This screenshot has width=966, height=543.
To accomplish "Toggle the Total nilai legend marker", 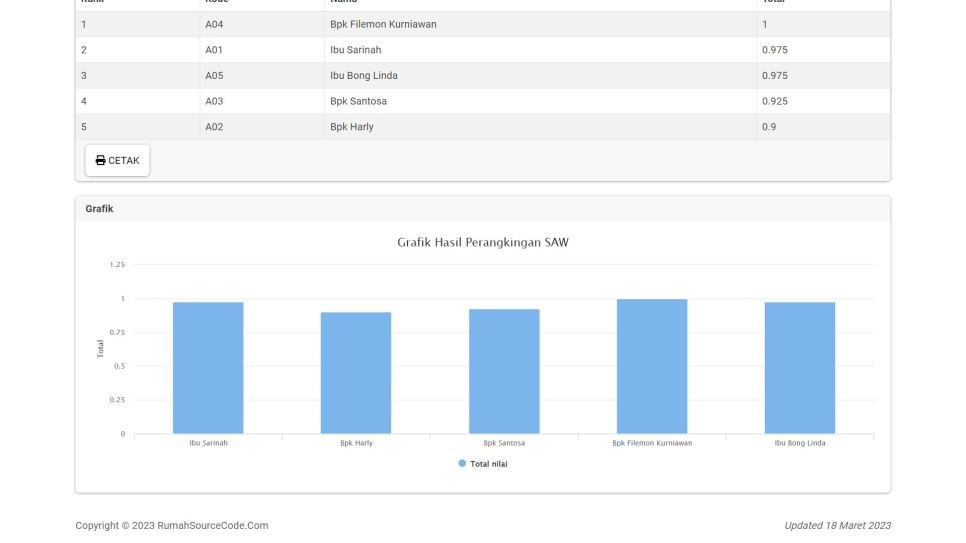I will pyautogui.click(x=462, y=463).
